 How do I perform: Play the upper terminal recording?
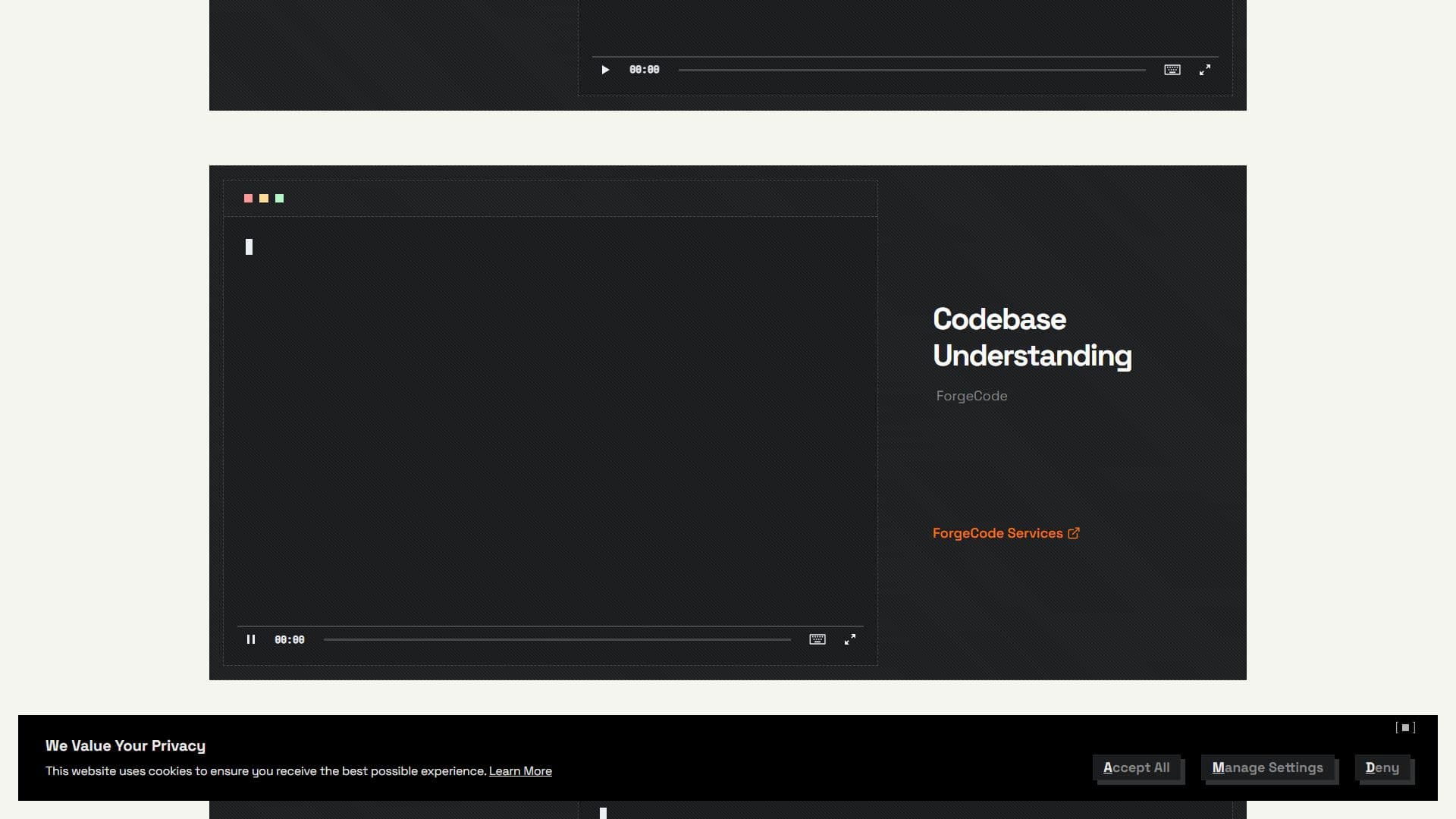605,70
